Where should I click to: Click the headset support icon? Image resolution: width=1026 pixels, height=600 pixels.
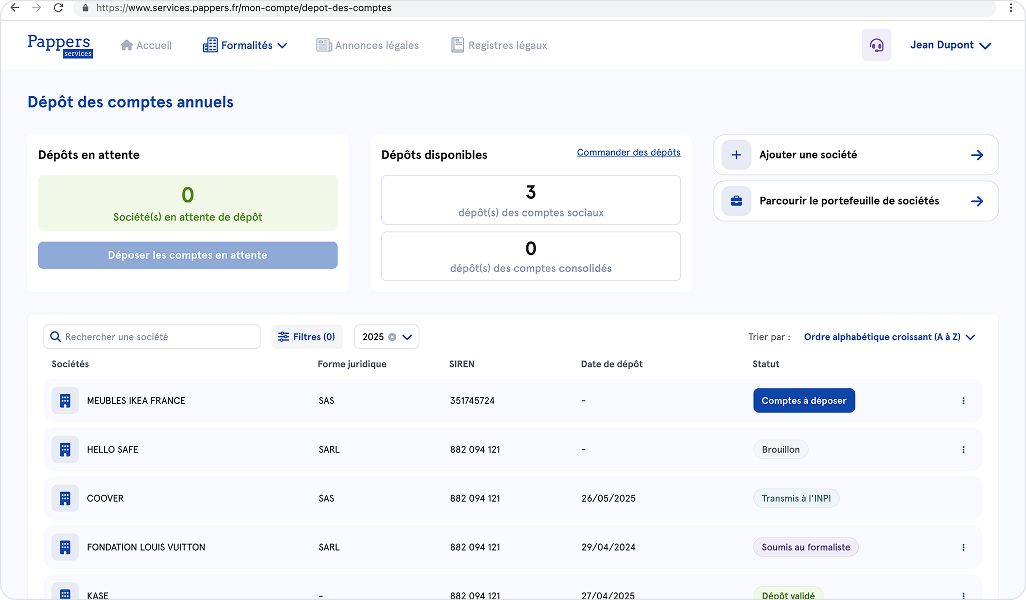(877, 45)
